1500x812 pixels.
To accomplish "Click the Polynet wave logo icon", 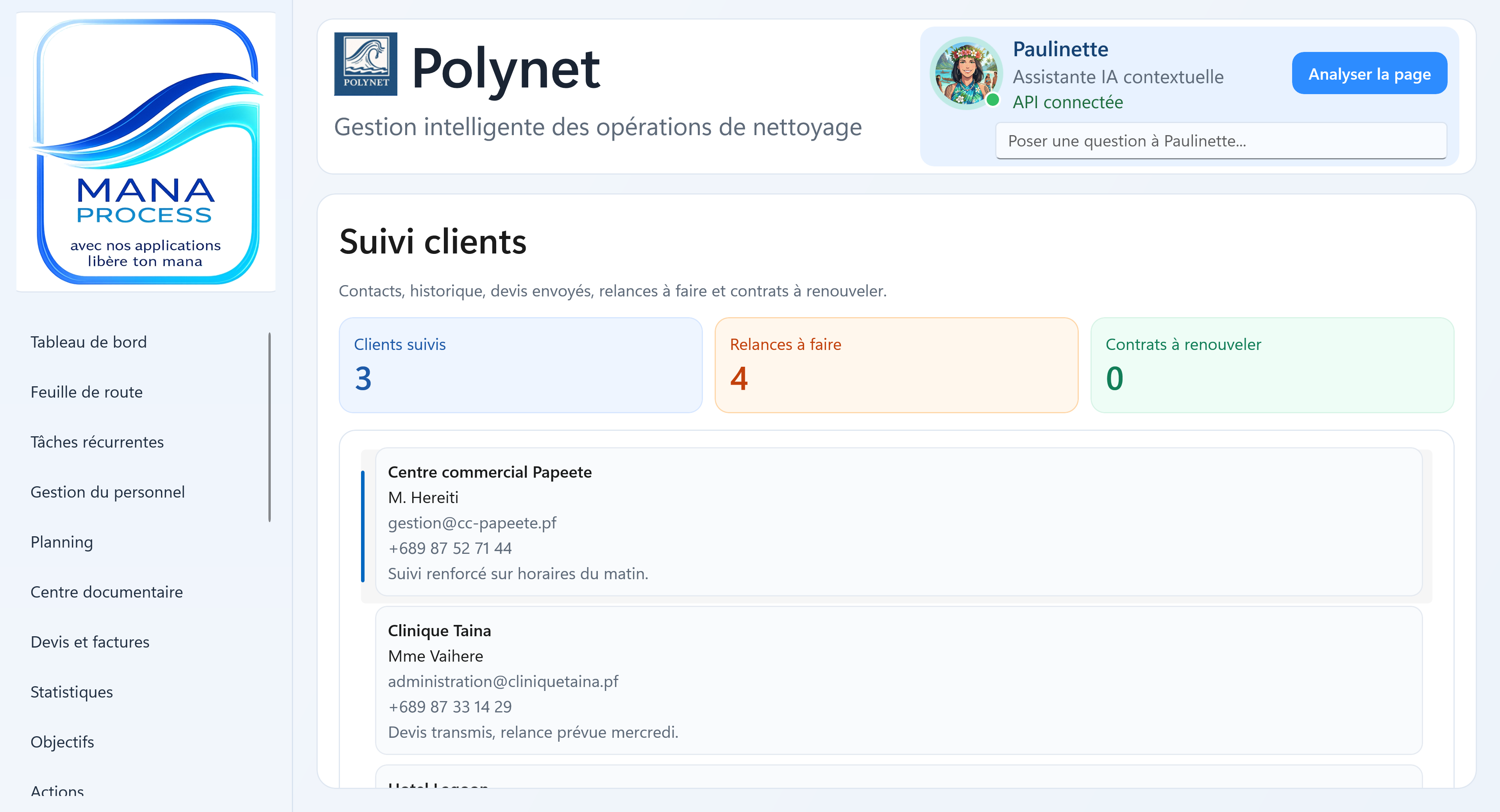I will tap(365, 64).
